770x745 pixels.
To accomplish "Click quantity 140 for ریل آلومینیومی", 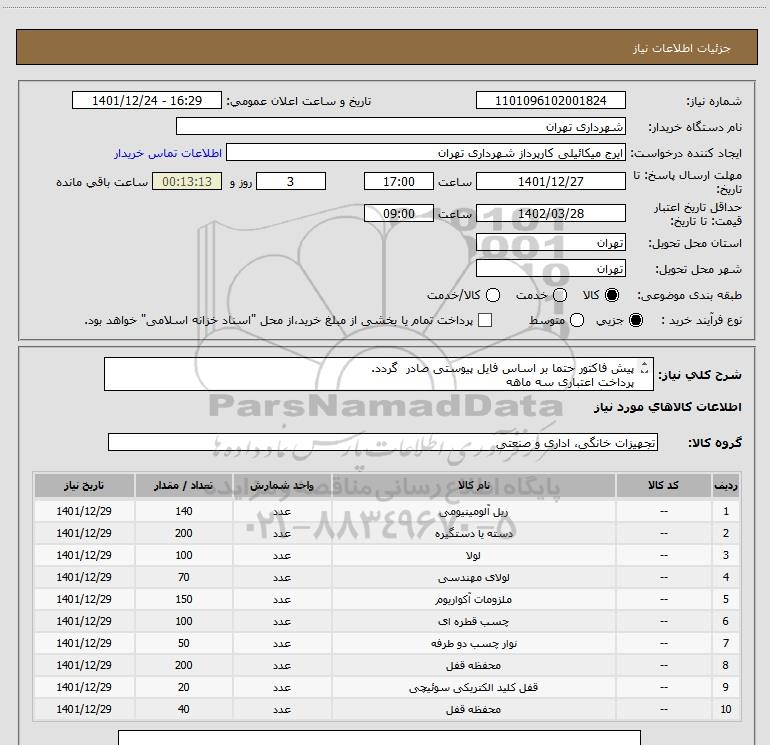I will [x=184, y=511].
